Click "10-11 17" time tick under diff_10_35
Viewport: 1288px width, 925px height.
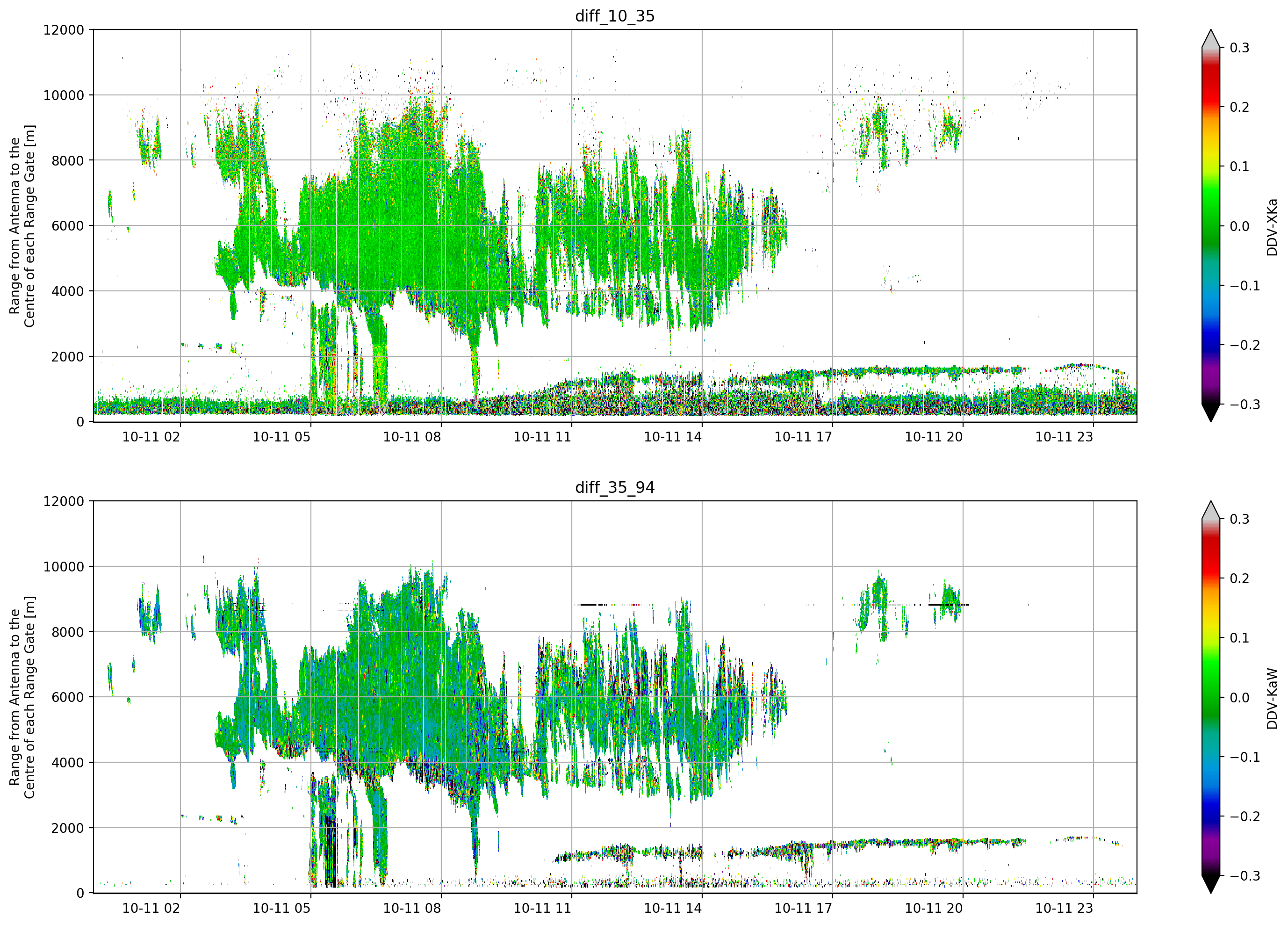pos(804,437)
